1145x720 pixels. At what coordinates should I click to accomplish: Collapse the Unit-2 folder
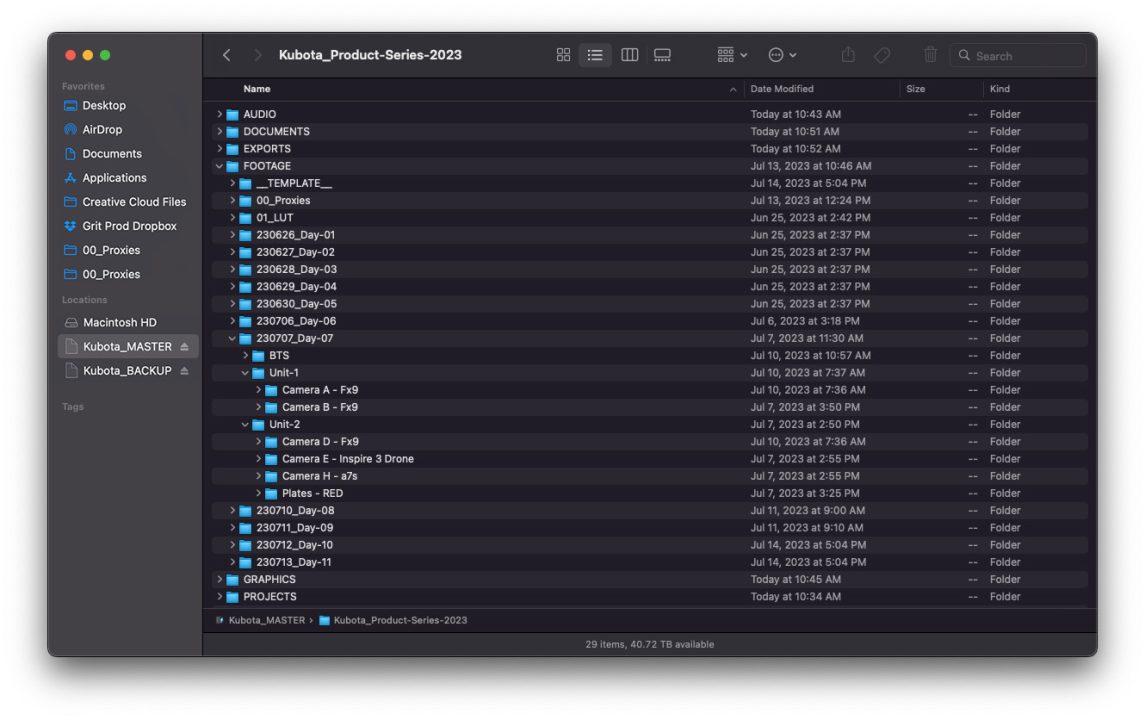(x=245, y=424)
